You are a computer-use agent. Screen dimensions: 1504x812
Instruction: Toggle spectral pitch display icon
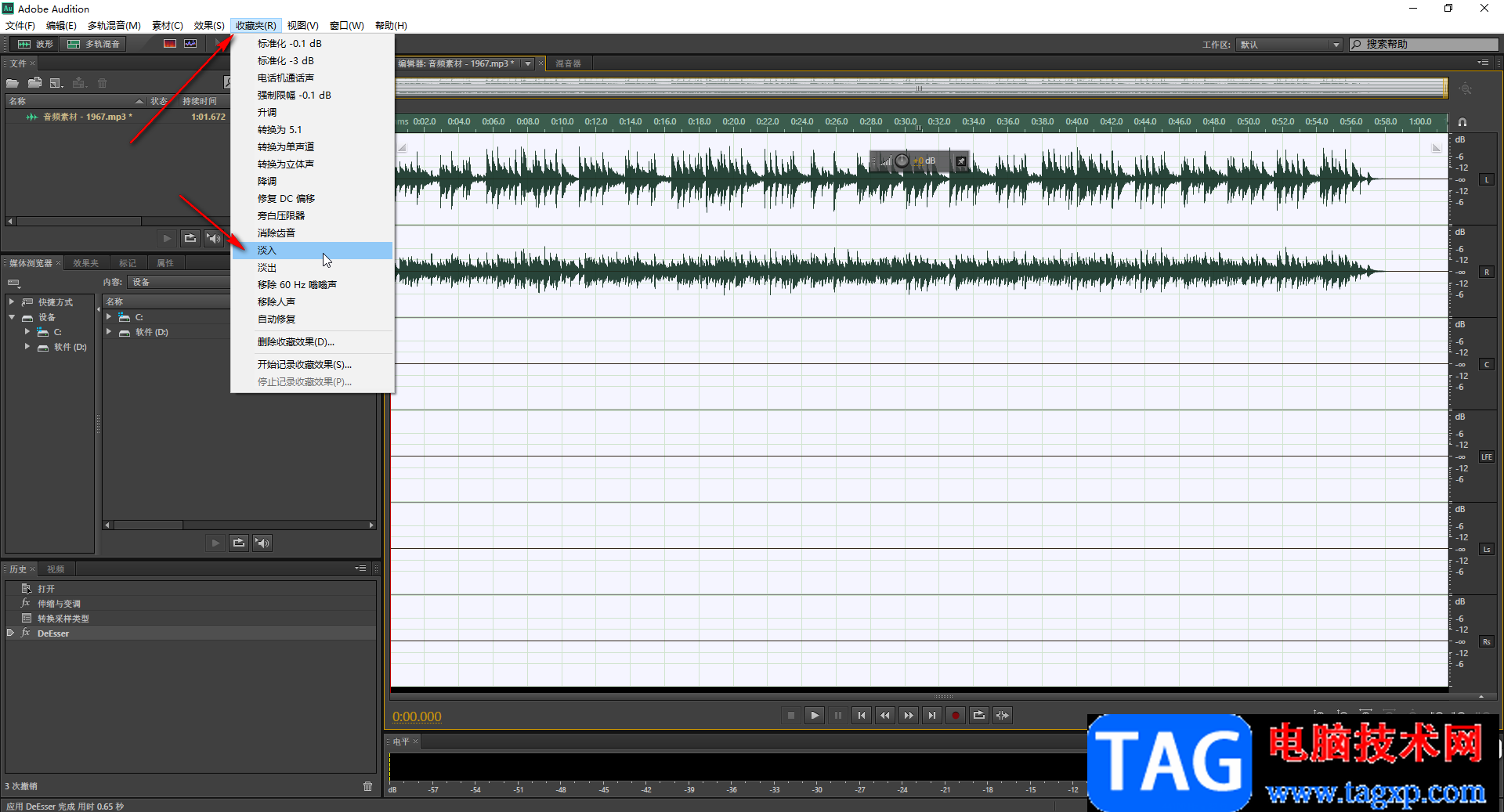(190, 44)
